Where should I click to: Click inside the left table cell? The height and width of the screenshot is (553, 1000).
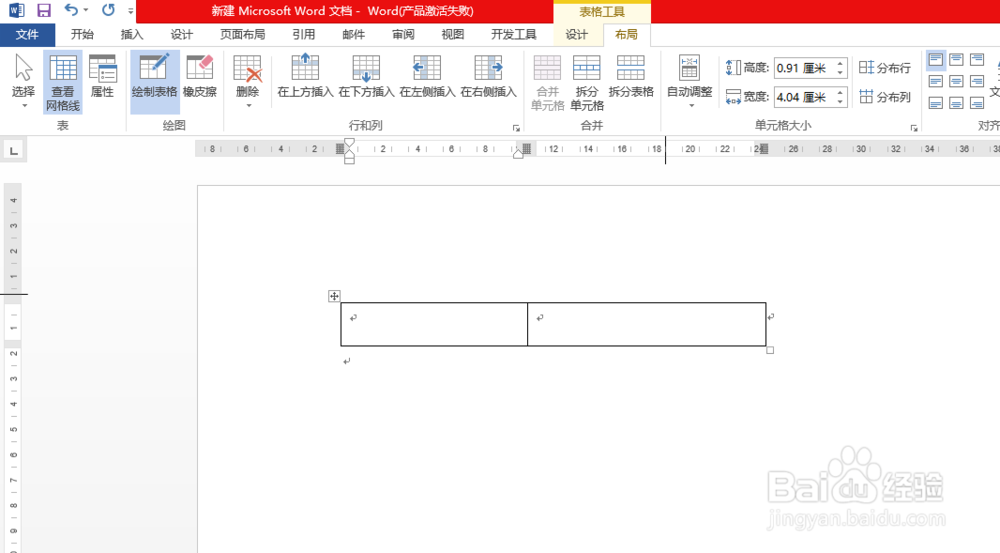coord(434,325)
